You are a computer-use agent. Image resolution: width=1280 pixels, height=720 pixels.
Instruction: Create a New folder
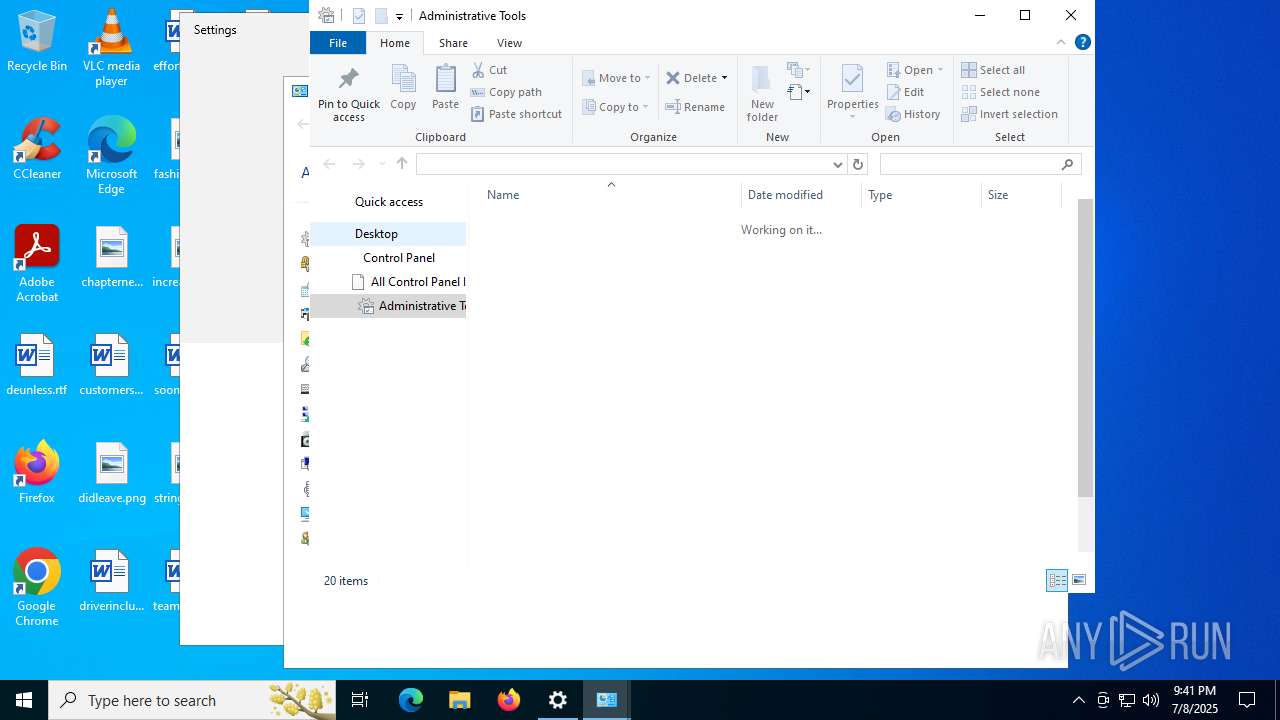coord(762,93)
